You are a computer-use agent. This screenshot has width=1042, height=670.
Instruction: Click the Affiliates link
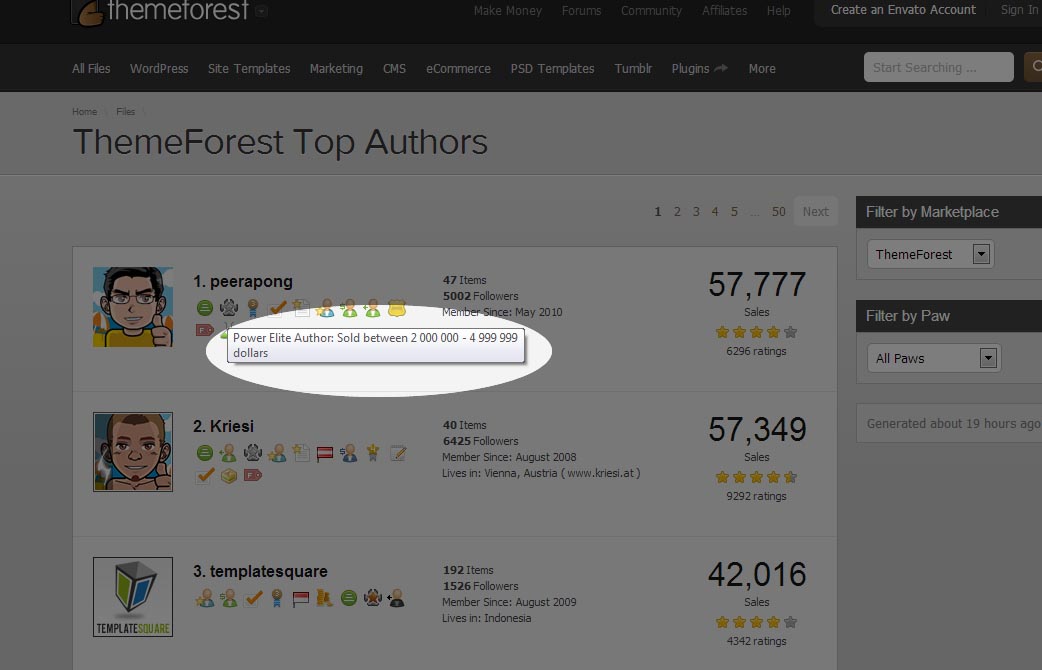[x=724, y=11]
